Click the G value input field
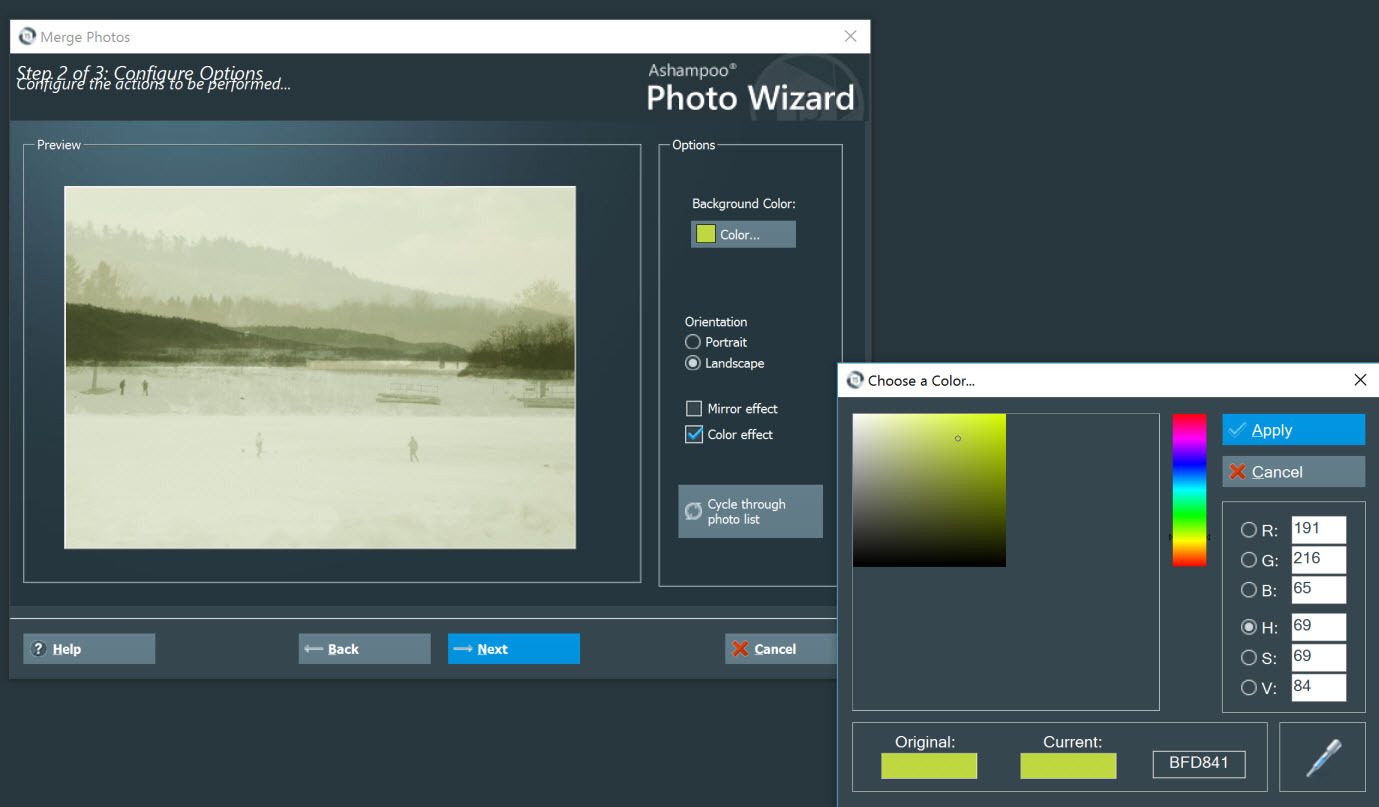Screen dimensions: 1379x807 (x=1318, y=559)
